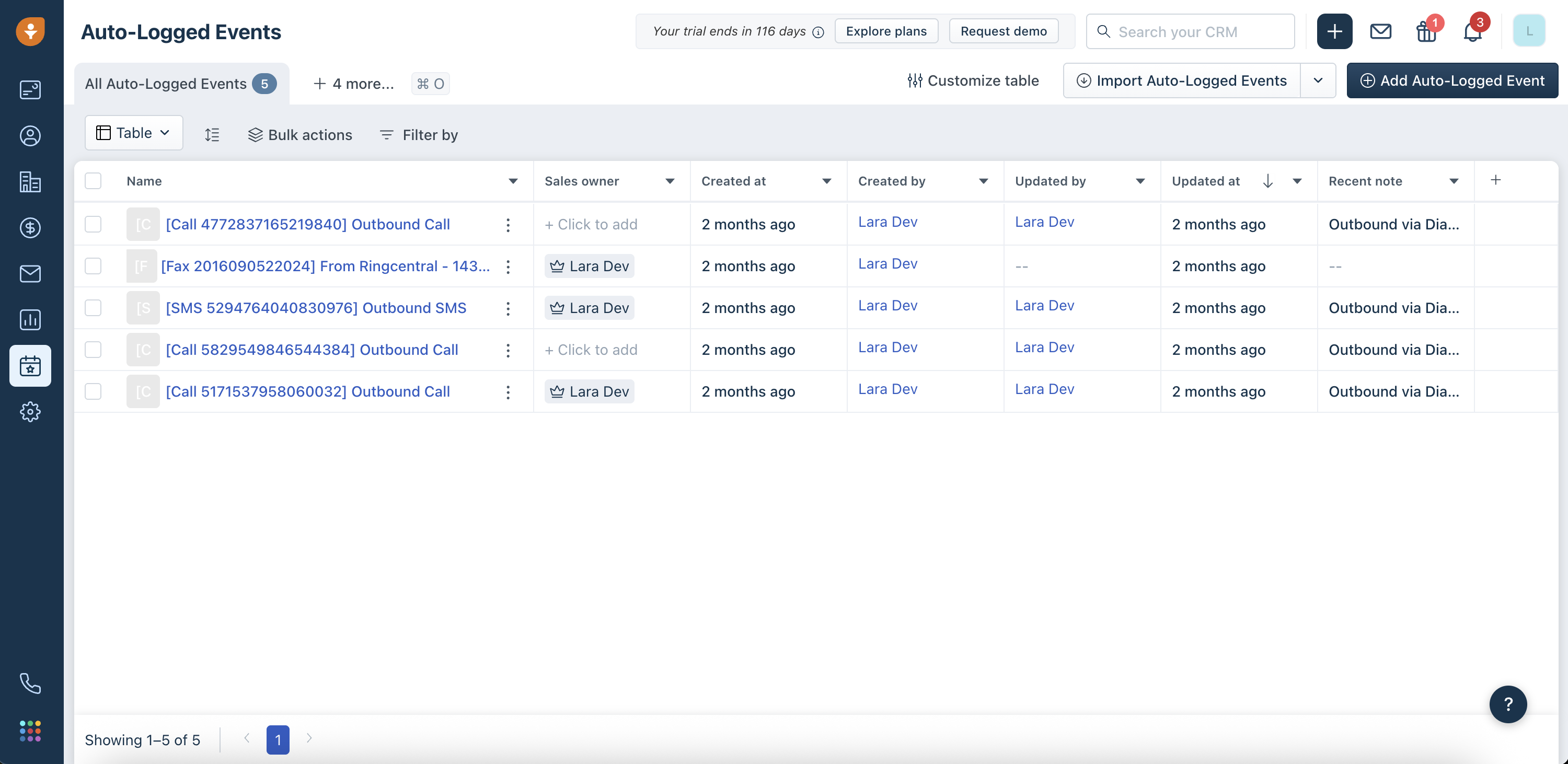
Task: Open the Deals dollar icon in sidebar
Action: pyautogui.click(x=30, y=228)
